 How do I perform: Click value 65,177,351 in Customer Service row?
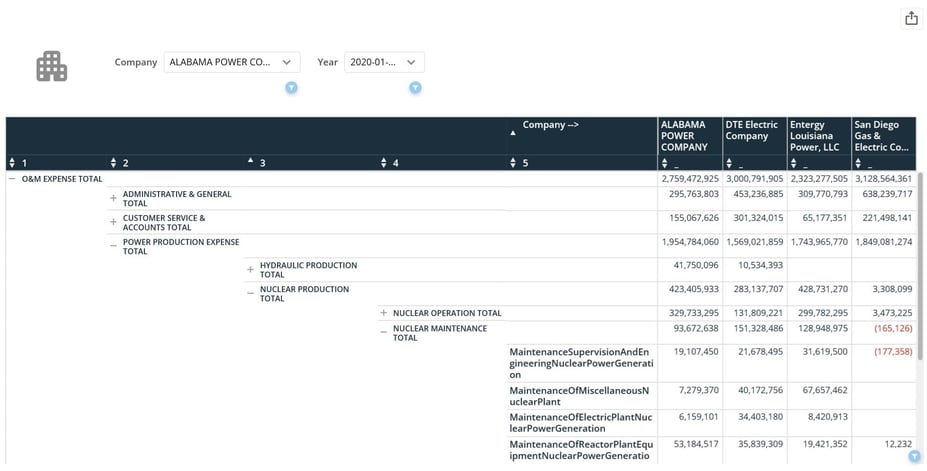pyautogui.click(x=824, y=217)
